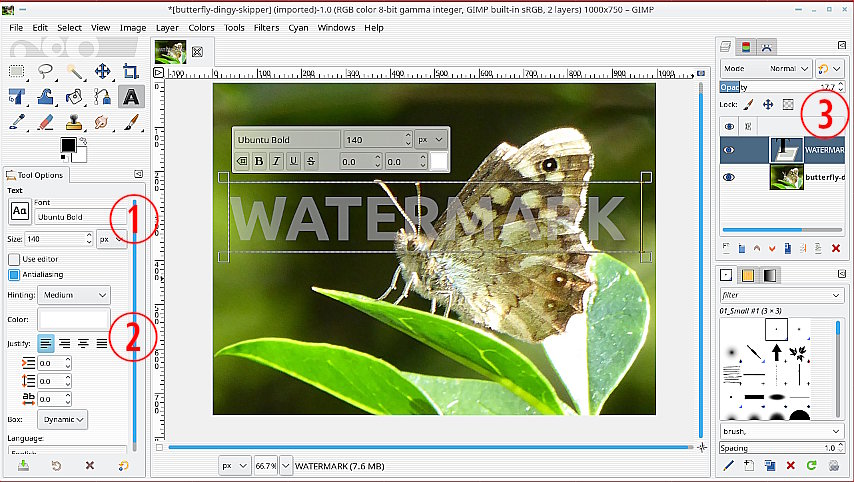854x482 pixels.
Task: Open the Hinting dropdown set to Medium
Action: click(74, 295)
